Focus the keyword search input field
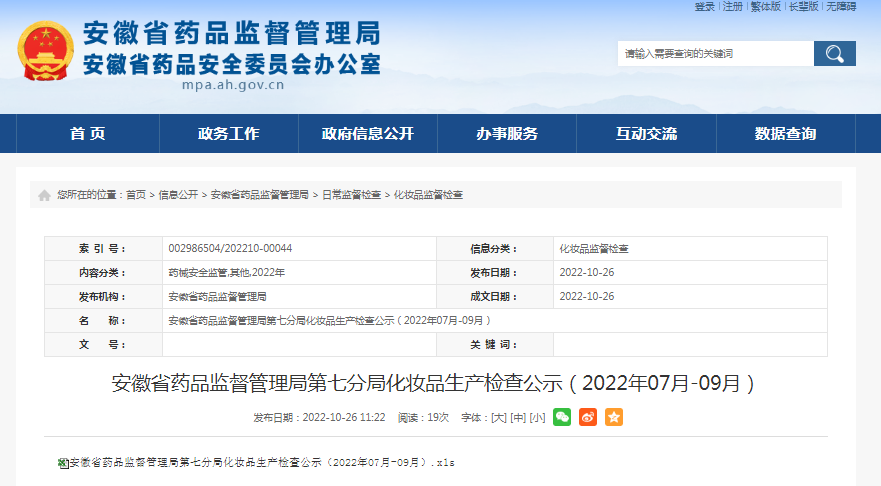 716,53
